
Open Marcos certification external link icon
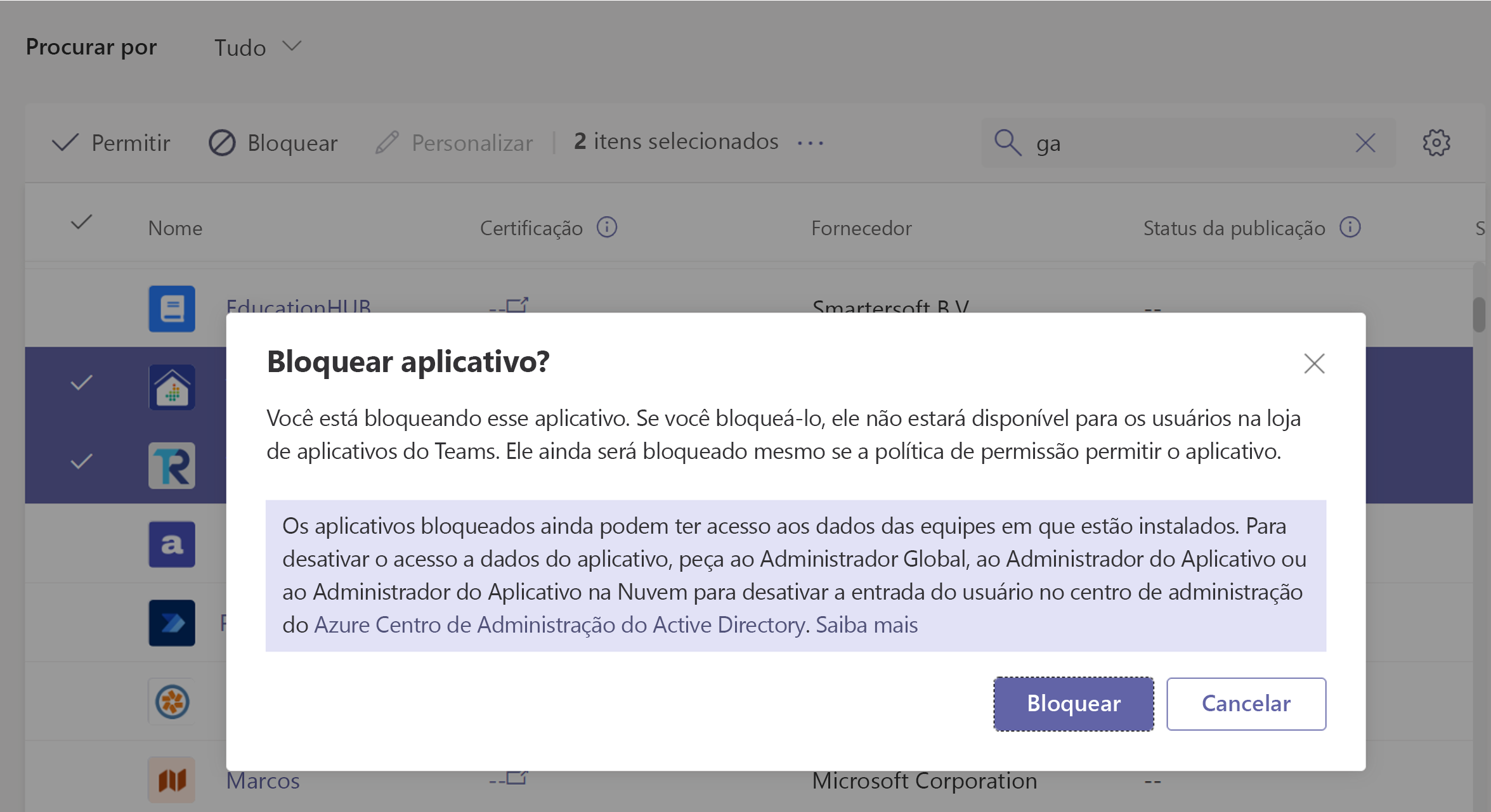point(517,778)
